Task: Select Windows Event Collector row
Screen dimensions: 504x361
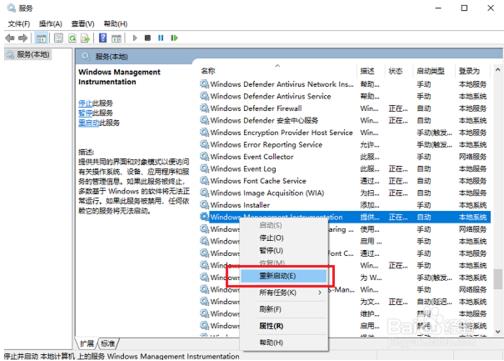Action: (x=345, y=157)
